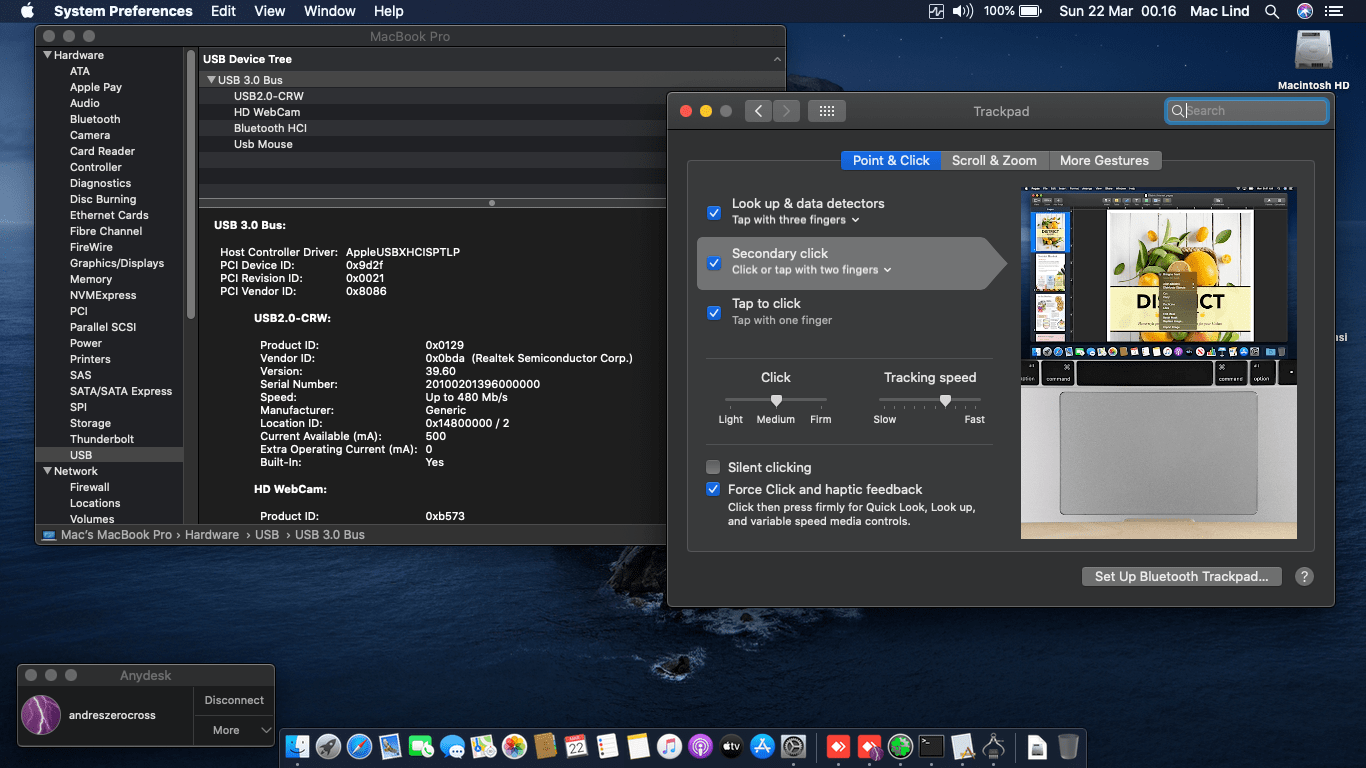
Task: Collapse USB Device Tree header chevron
Action: click(x=777, y=59)
